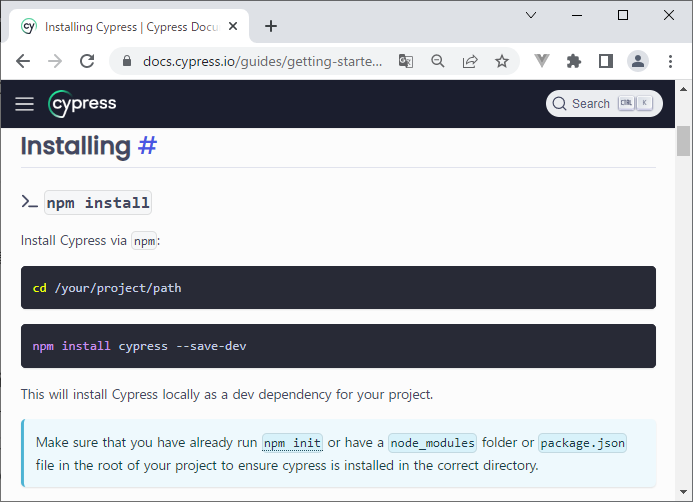The image size is (693, 502).
Task: Bookmark this tab with the star icon
Action: pos(502,61)
